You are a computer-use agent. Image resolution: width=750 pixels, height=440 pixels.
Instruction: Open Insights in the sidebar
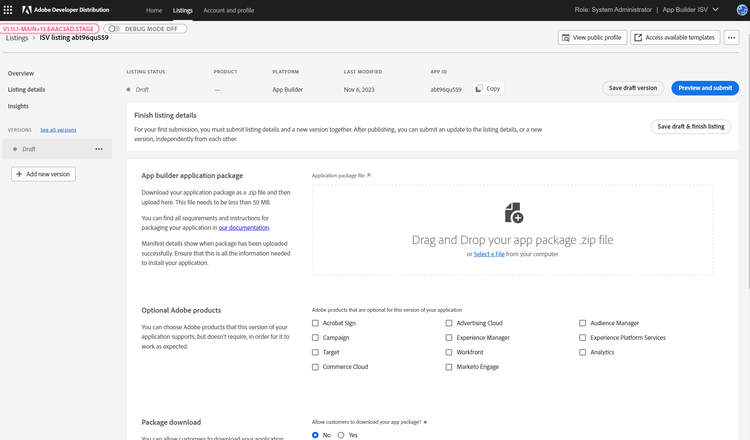pyautogui.click(x=18, y=106)
